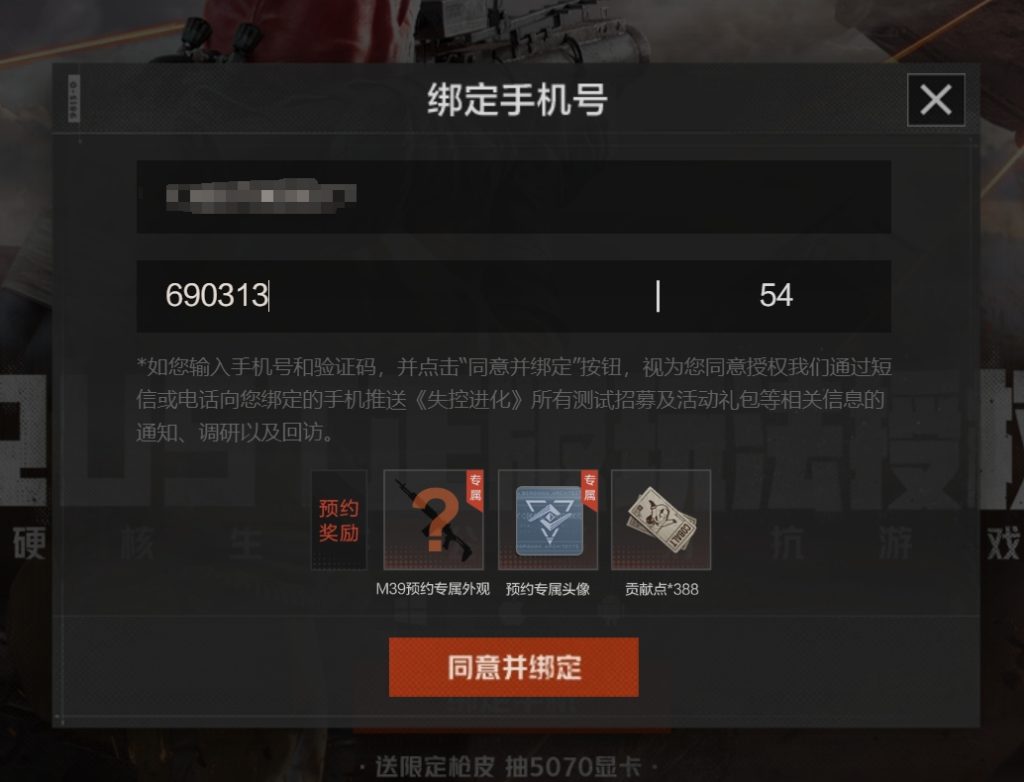
Task: Click the 专属 tag on M39 reward
Action: tap(475, 487)
